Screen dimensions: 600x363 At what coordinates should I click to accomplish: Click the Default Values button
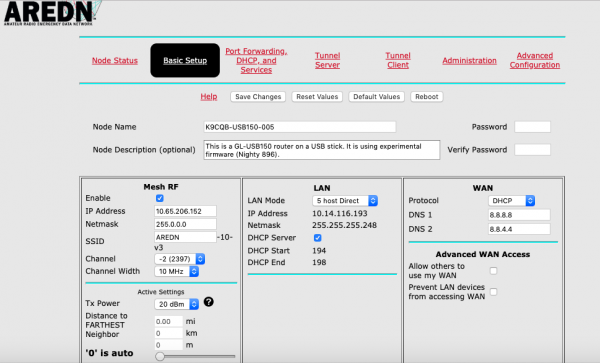[377, 97]
